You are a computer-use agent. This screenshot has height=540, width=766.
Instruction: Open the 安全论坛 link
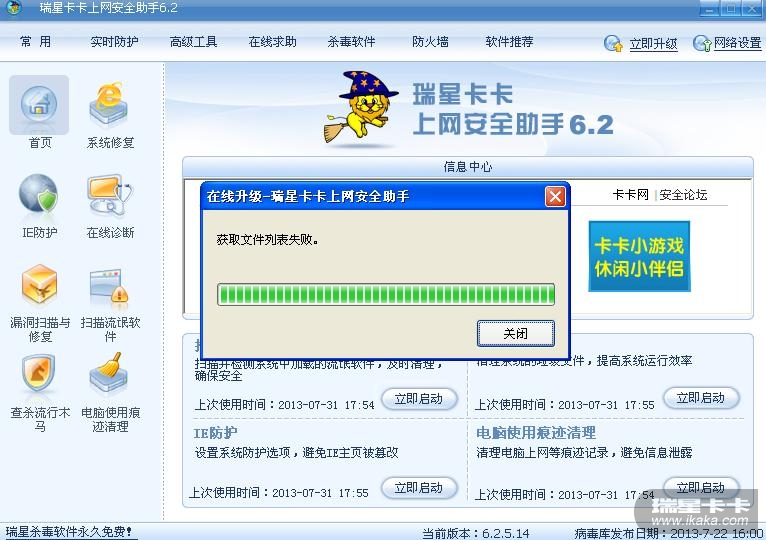pos(683,195)
